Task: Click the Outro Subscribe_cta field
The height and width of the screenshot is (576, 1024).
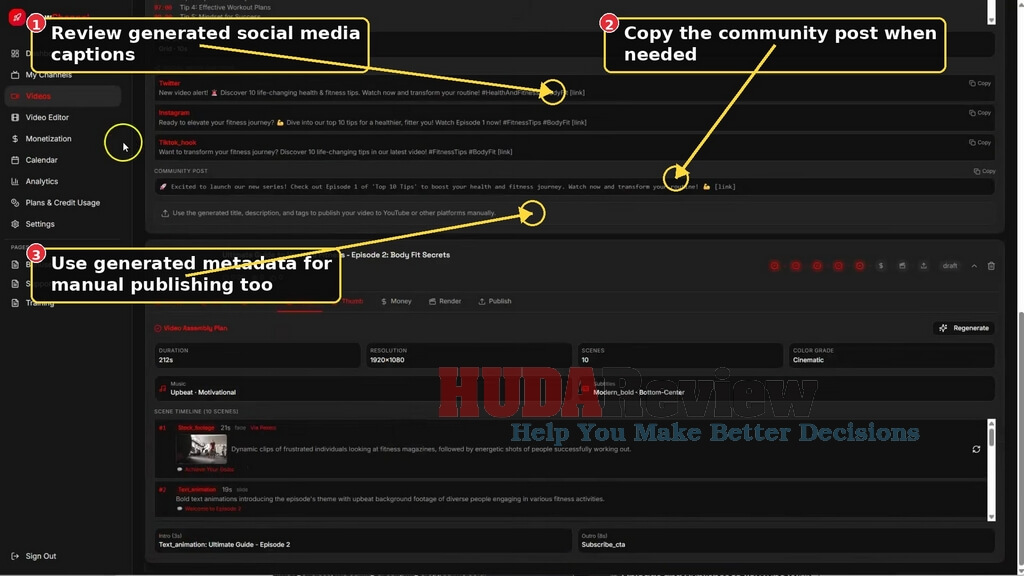Action: pos(786,541)
